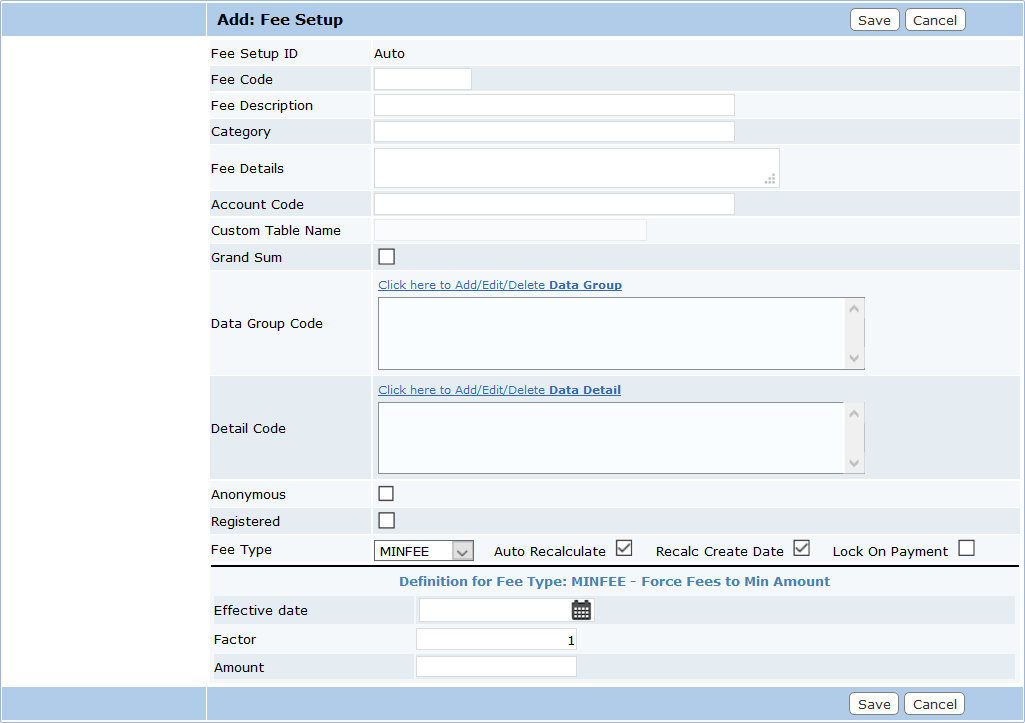The height and width of the screenshot is (723, 1025).
Task: Open the Effective date calendar picker
Action: [x=581, y=610]
